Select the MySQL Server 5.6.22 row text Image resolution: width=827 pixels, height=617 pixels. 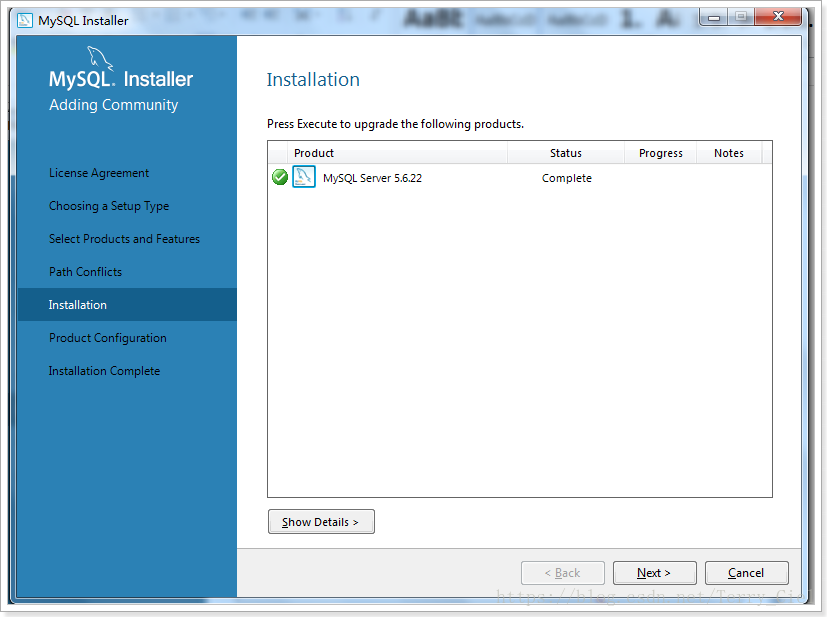pos(372,178)
